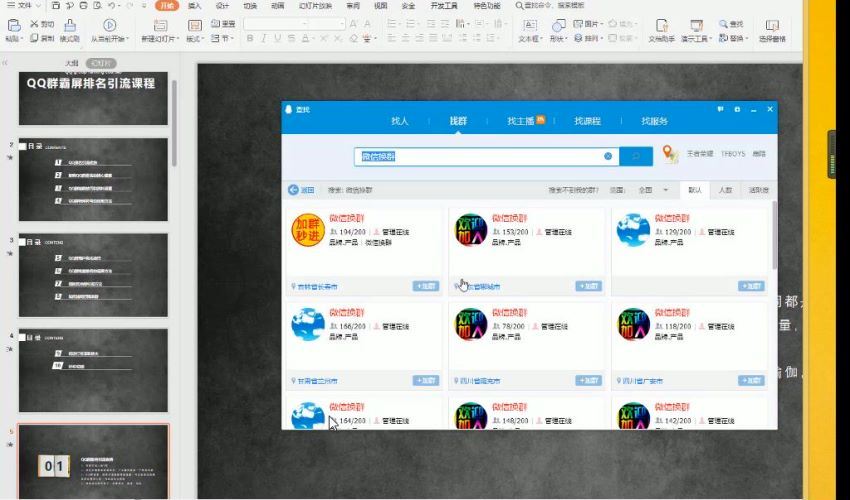
Task: Click the New Slide icon
Action: [x=160, y=25]
